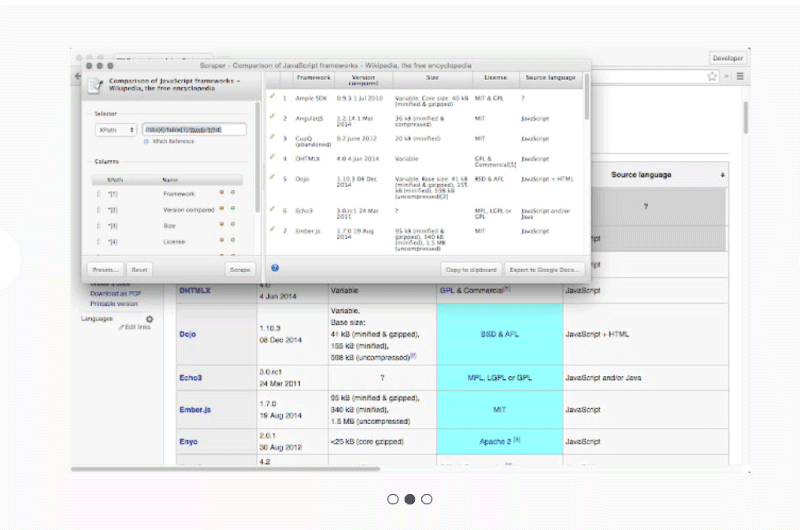Screen dimensions: 800x530
Task: Click the Size column header in results
Action: coord(432,78)
